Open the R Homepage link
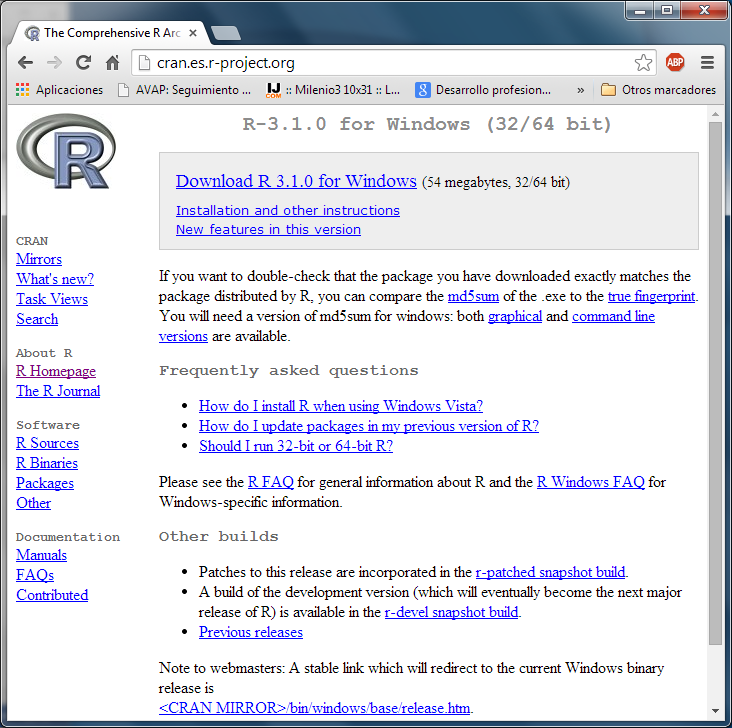This screenshot has height=728, width=732. (56, 371)
